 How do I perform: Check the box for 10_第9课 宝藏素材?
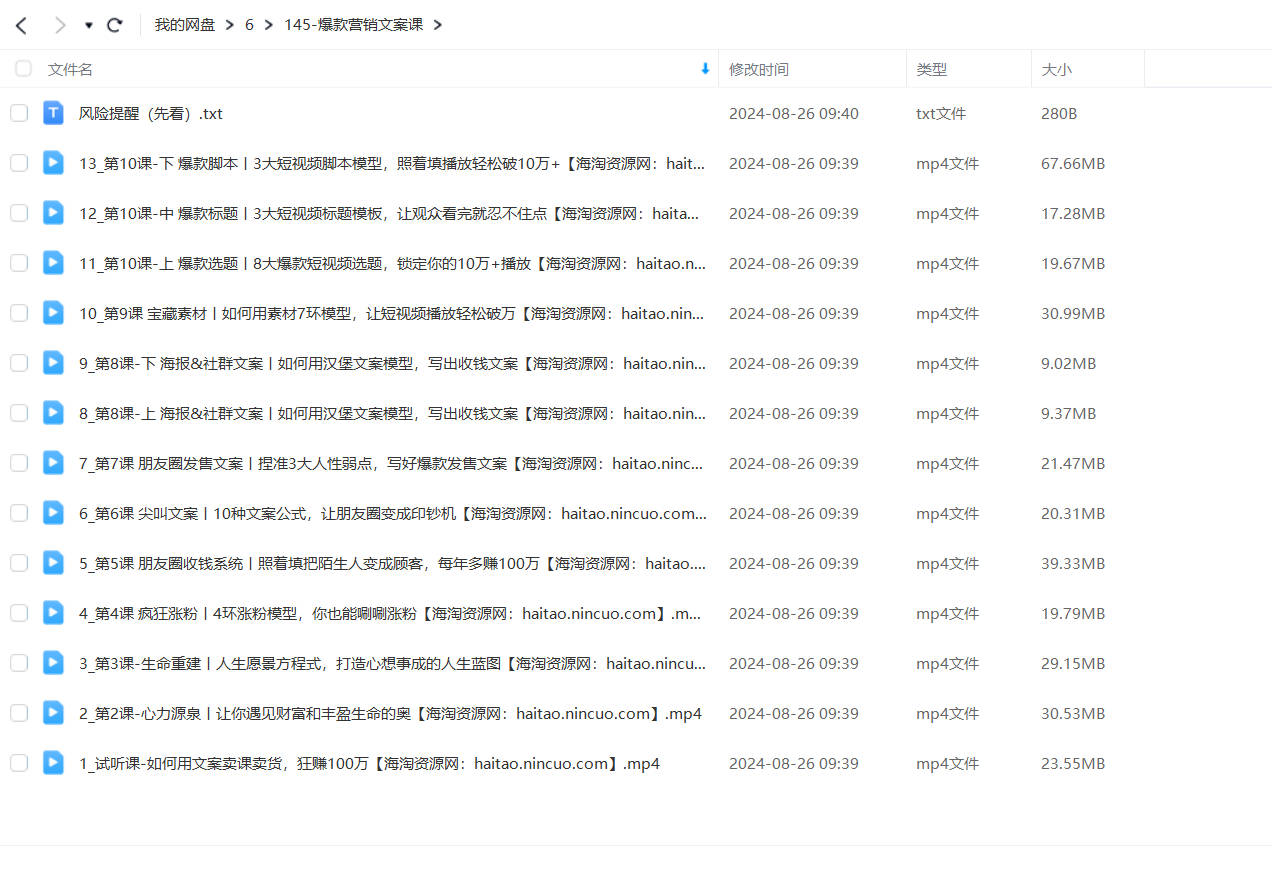tap(19, 313)
